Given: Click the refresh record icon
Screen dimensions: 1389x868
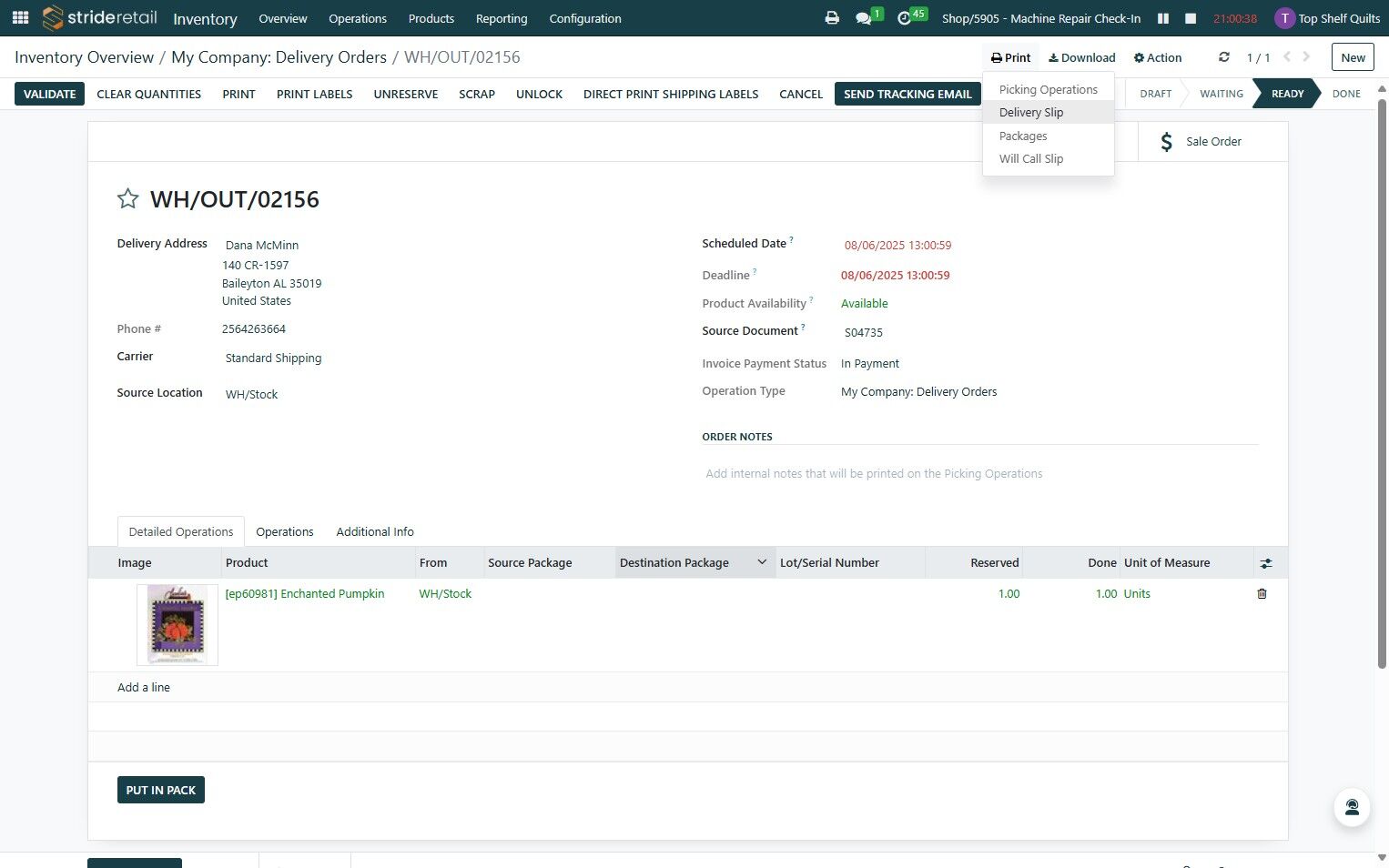Looking at the screenshot, I should 1224,57.
